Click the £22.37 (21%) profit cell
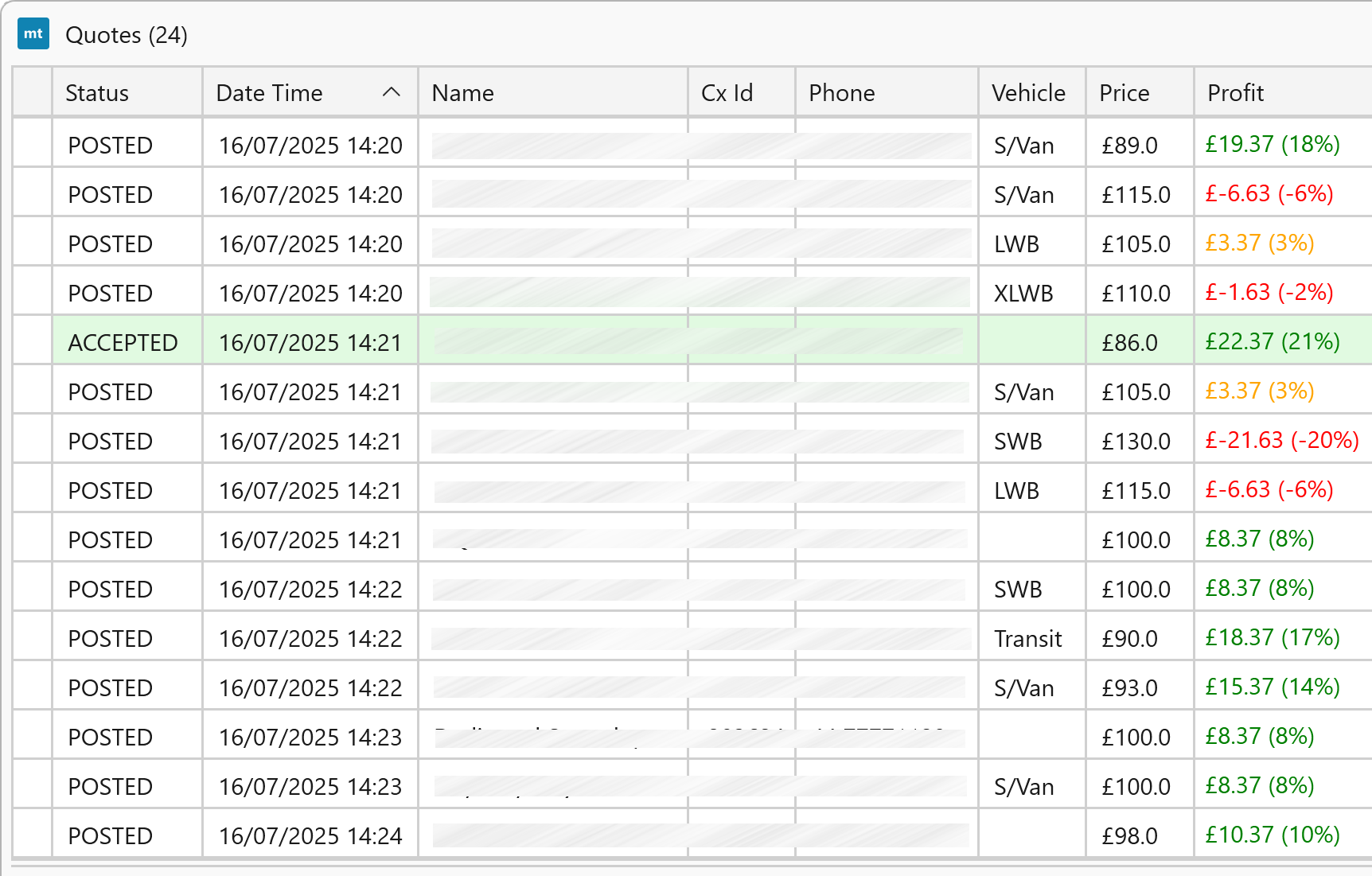Image resolution: width=1372 pixels, height=876 pixels. 1272,342
